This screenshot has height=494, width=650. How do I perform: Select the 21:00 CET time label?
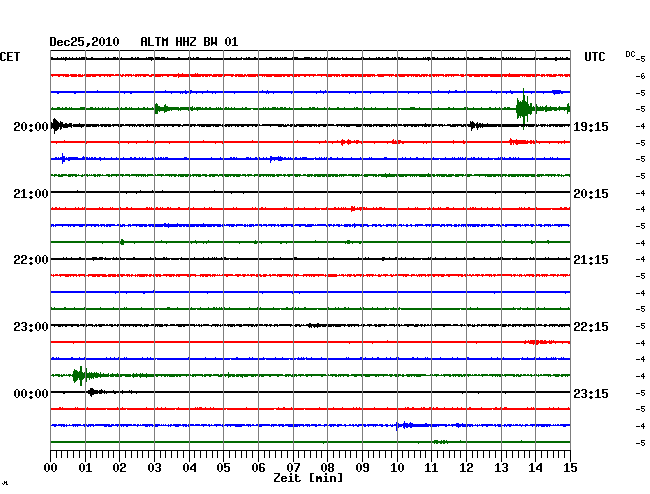31,194
